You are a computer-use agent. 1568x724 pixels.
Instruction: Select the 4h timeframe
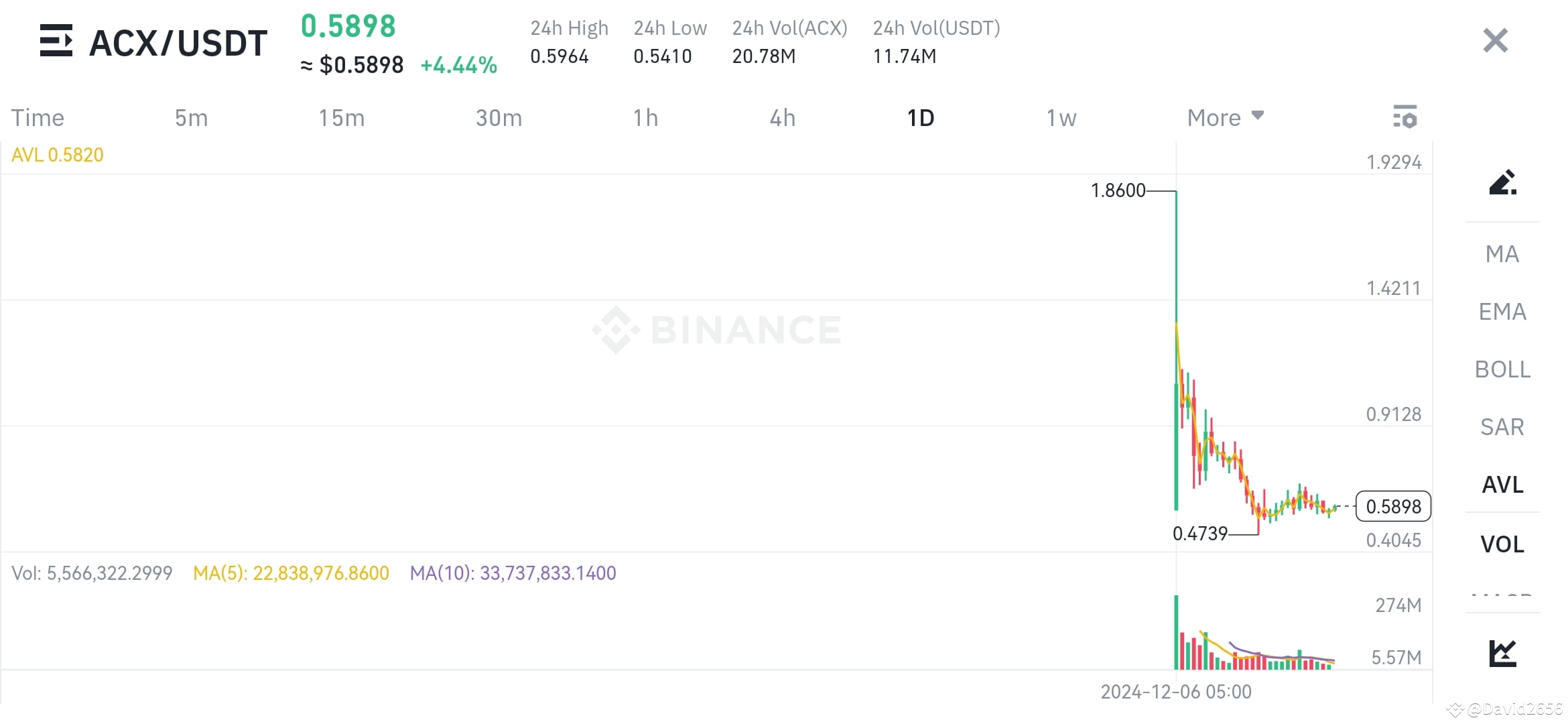coord(781,117)
